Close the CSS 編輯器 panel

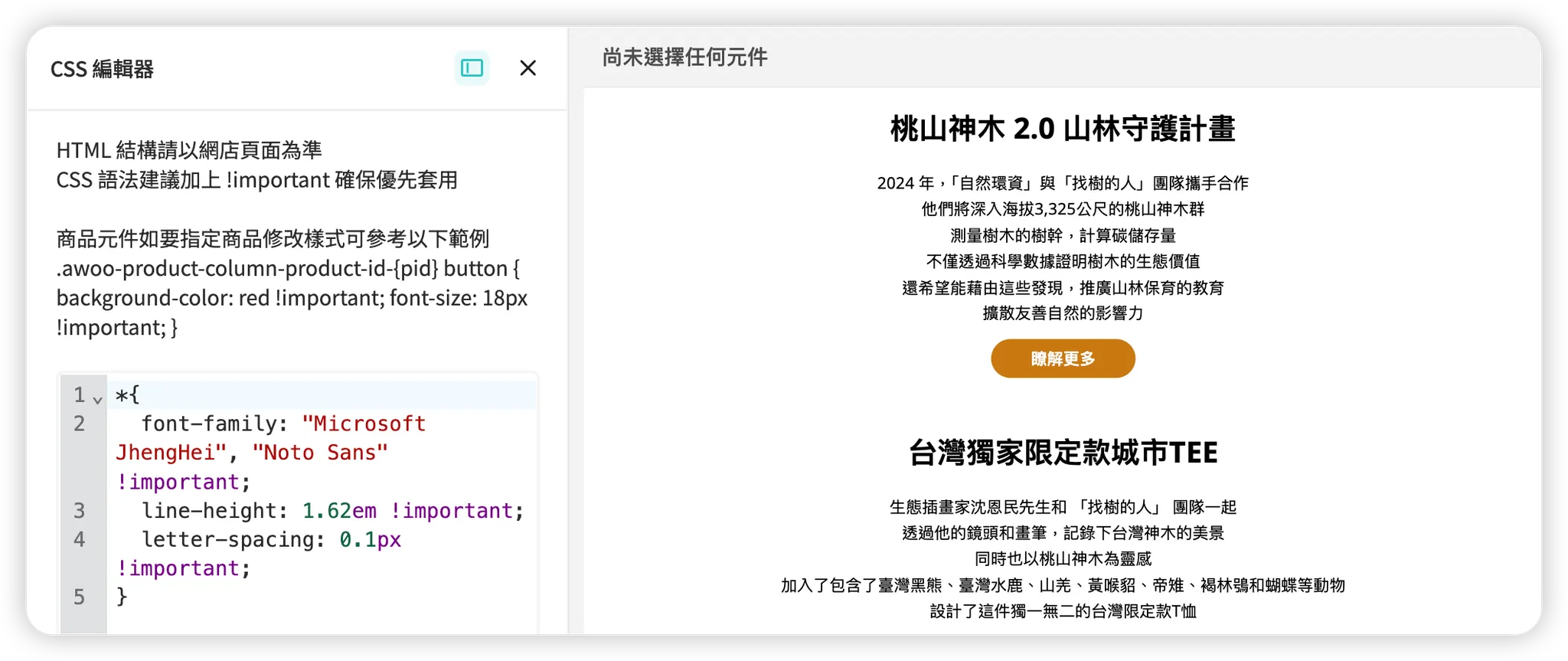coord(528,68)
